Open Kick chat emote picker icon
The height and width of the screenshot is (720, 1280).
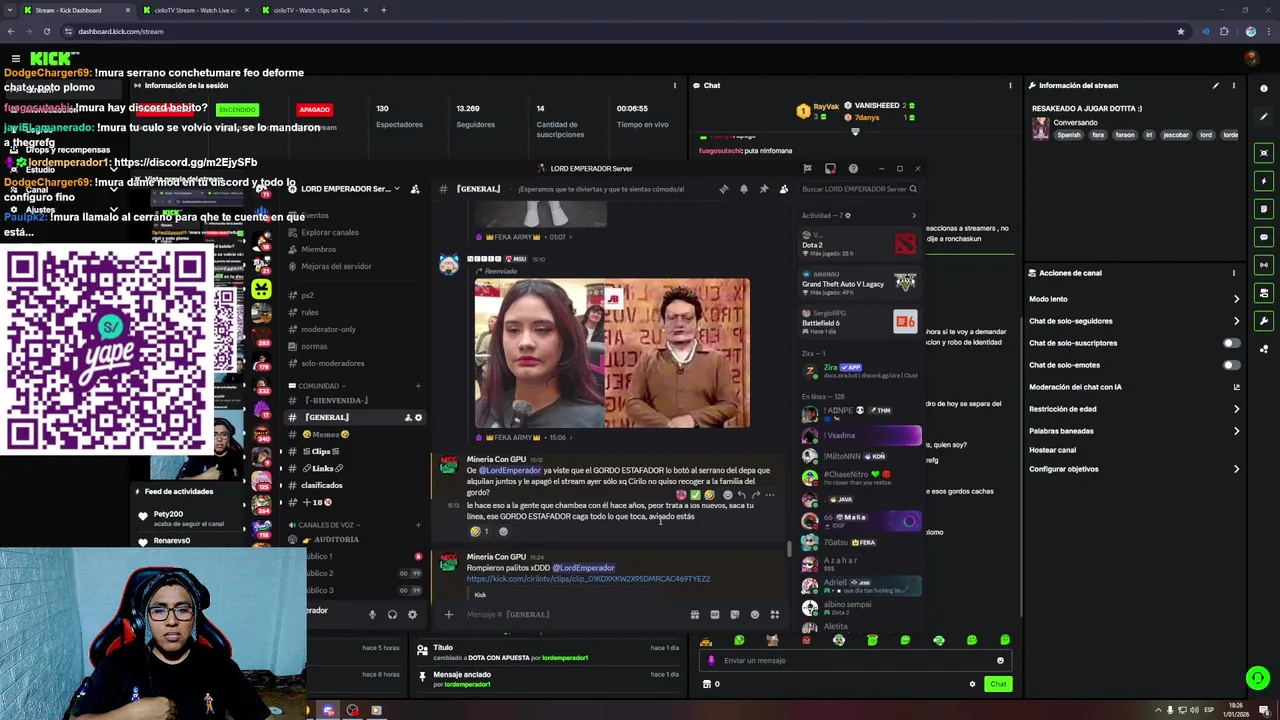(1000, 660)
